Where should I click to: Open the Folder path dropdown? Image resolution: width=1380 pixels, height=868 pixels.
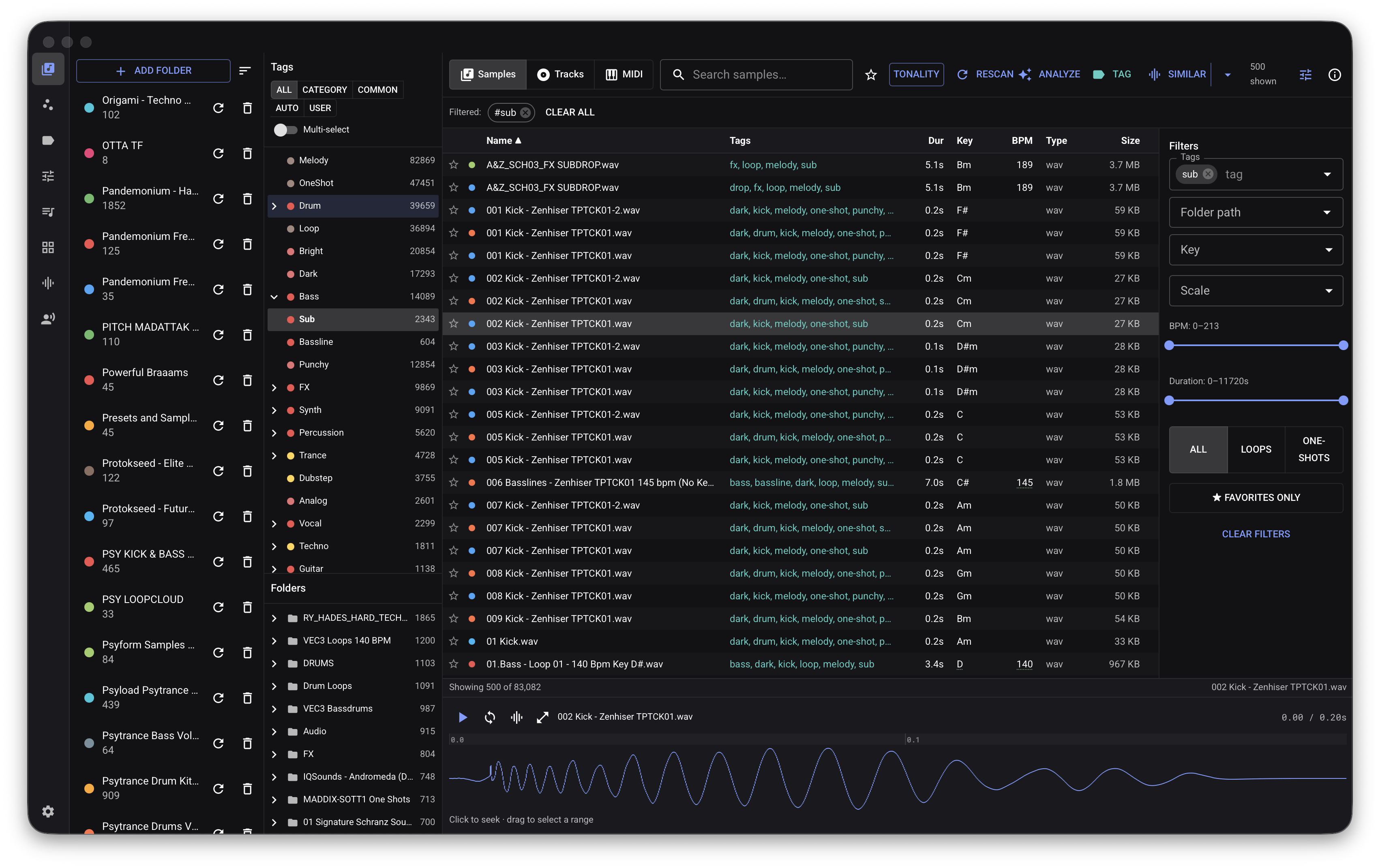click(x=1256, y=212)
